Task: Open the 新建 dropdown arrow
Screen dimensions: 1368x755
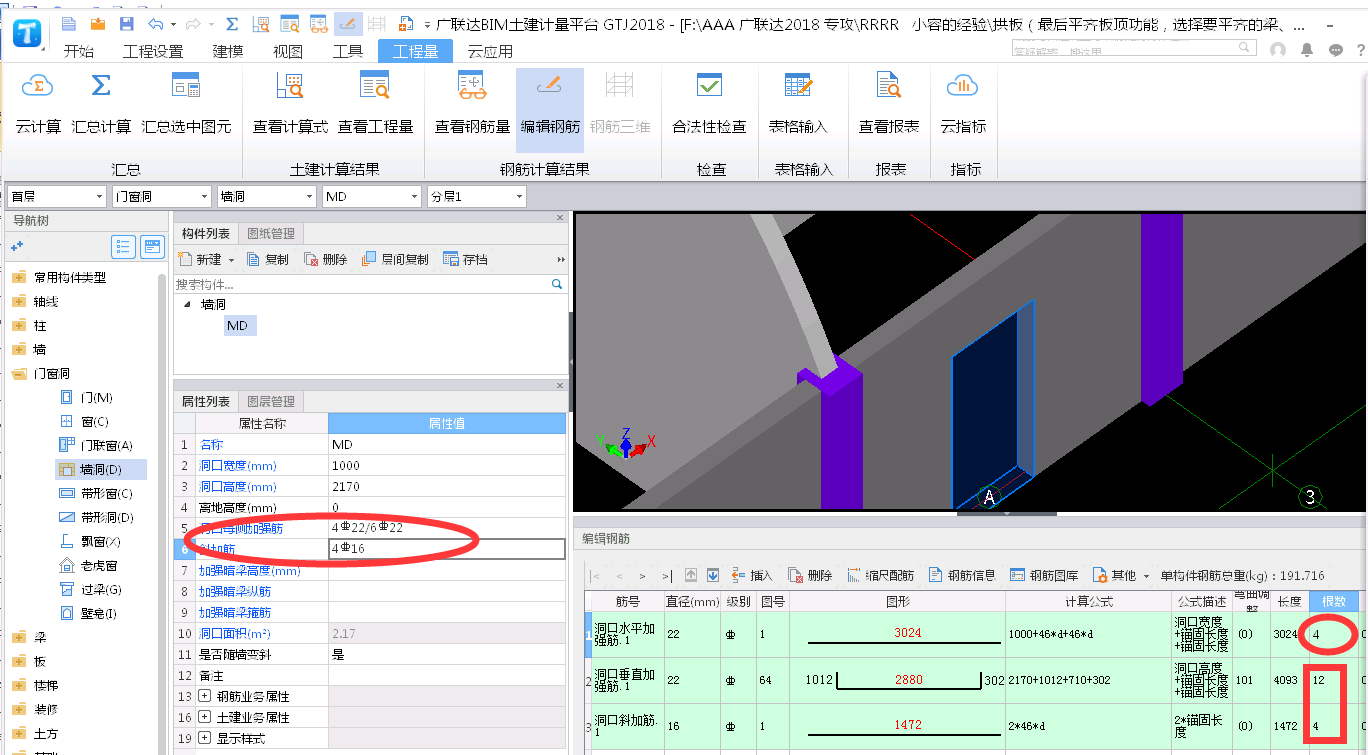Action: tap(232, 260)
